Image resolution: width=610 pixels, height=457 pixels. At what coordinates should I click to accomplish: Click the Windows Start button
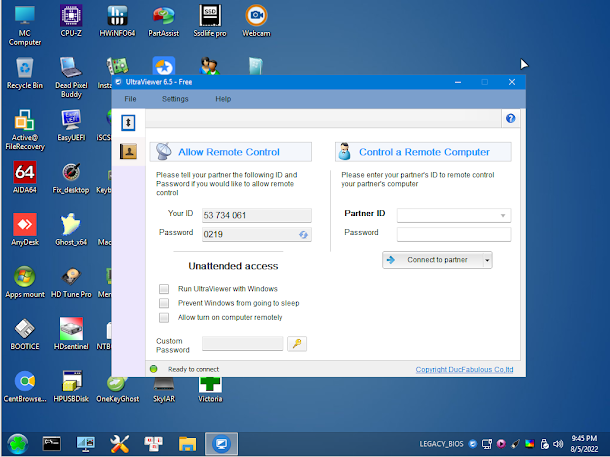click(17, 443)
